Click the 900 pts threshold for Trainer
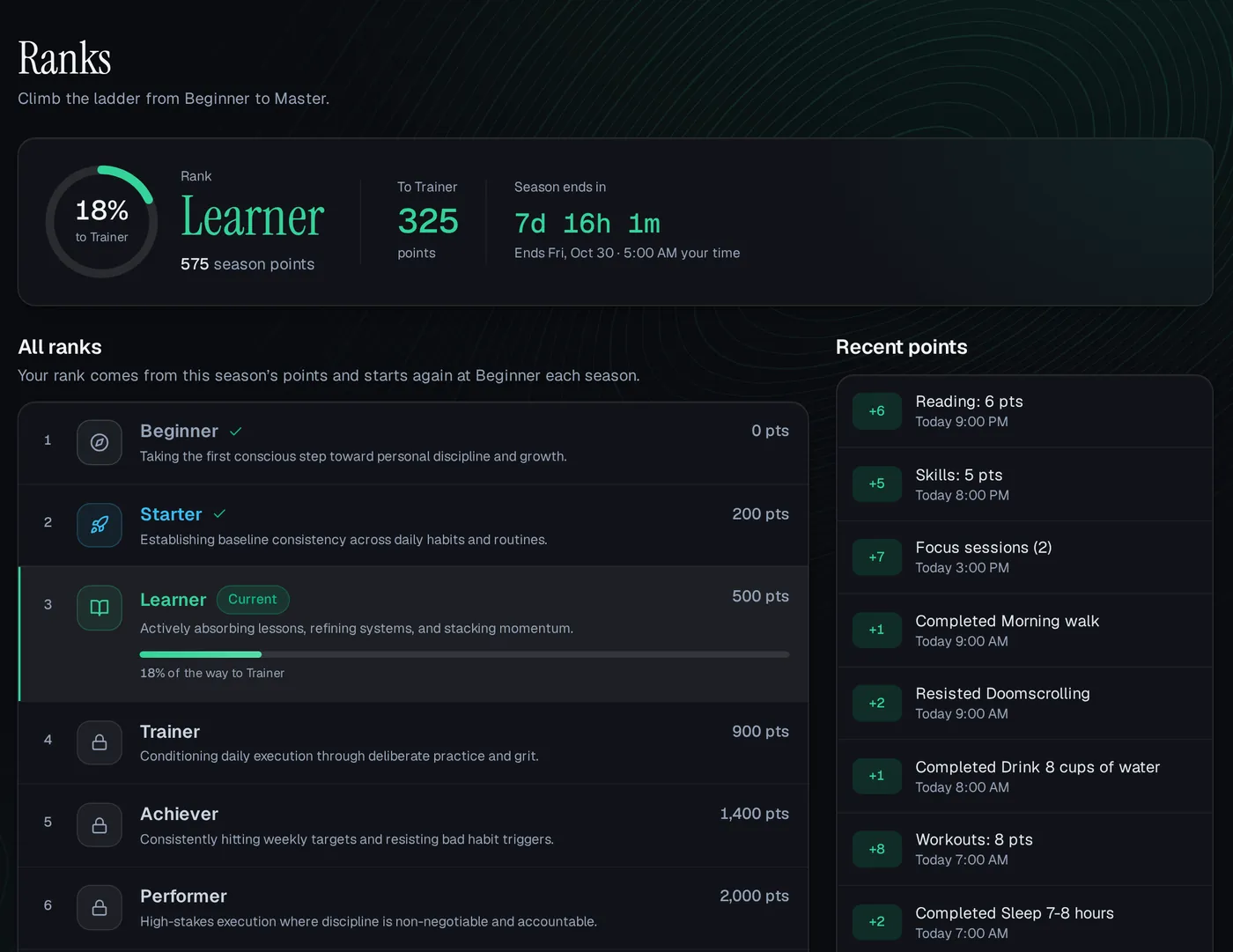Viewport: 1233px width, 952px height. pos(760,732)
